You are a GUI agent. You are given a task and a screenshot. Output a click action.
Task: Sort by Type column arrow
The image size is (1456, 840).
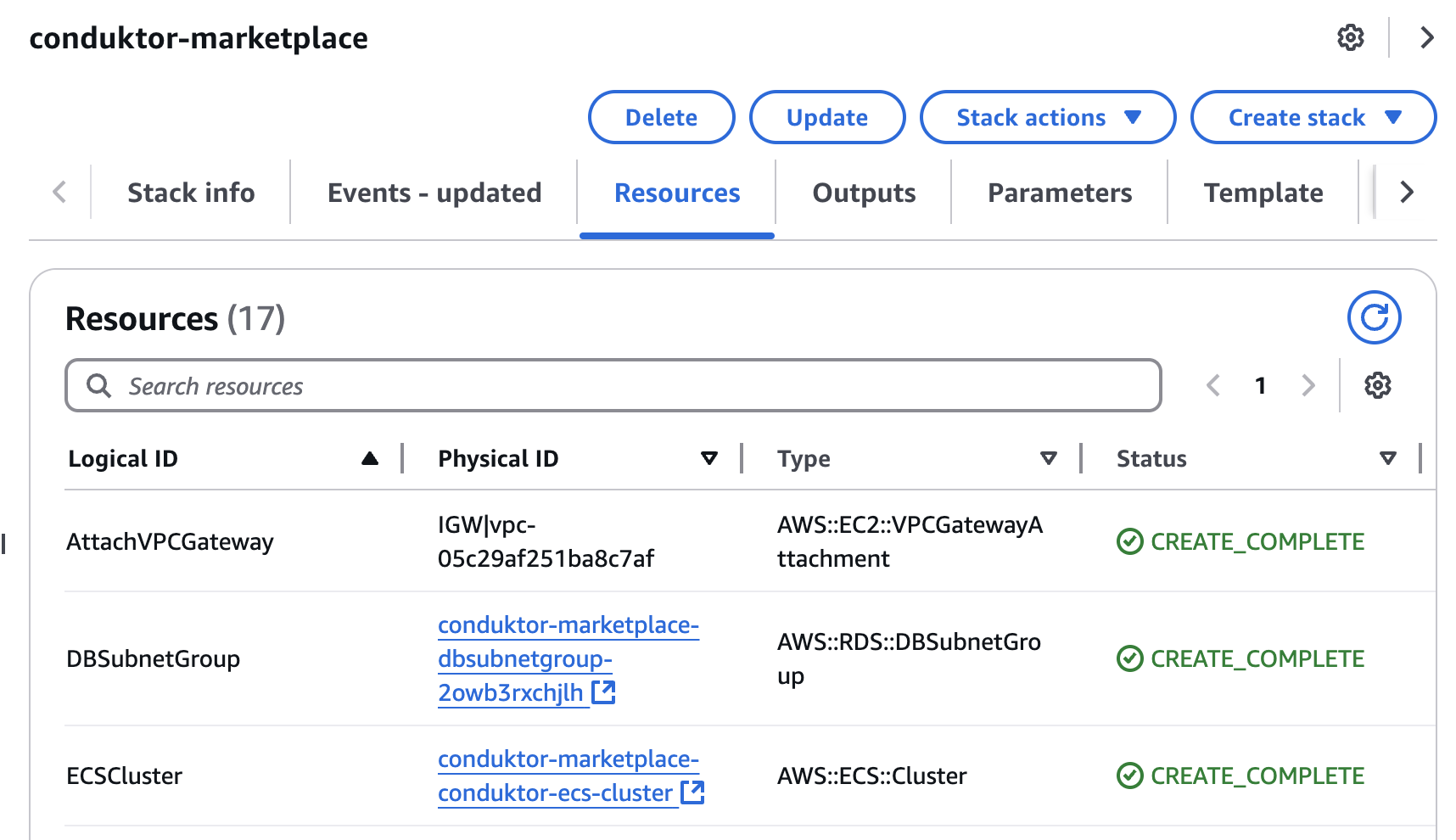tap(1048, 458)
